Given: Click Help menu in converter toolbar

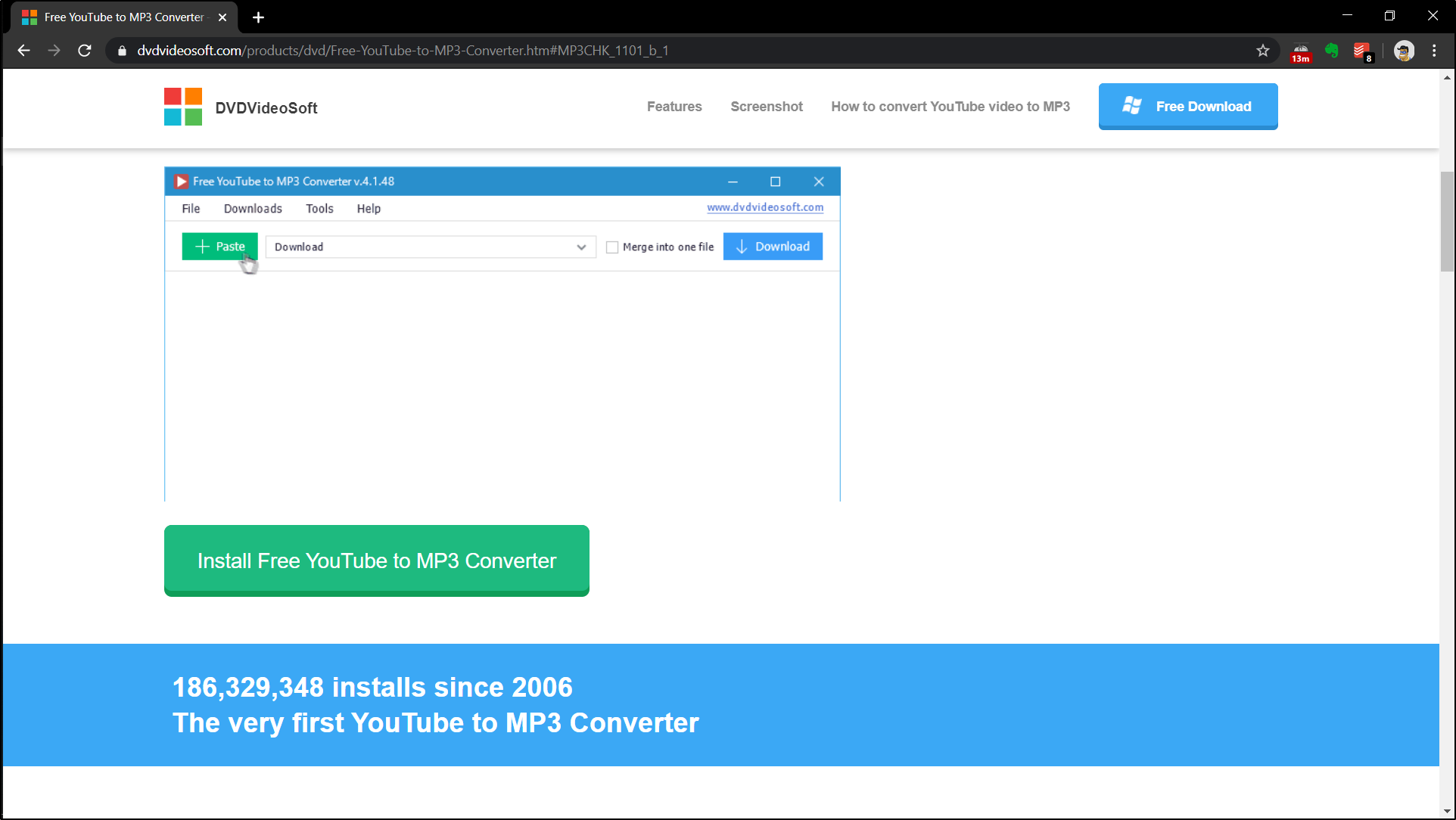Looking at the screenshot, I should 368,208.
